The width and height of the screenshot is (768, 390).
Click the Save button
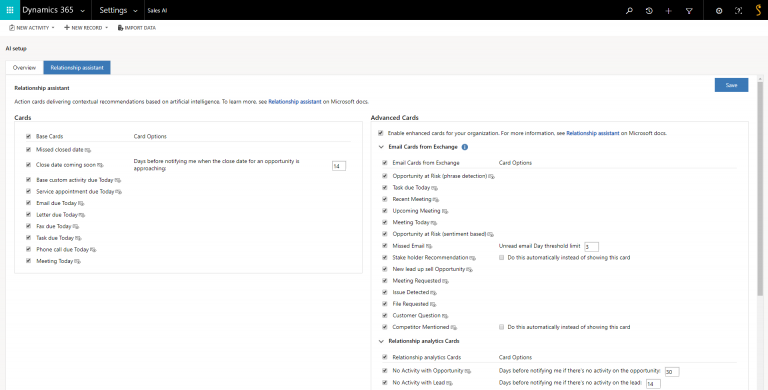coord(731,85)
